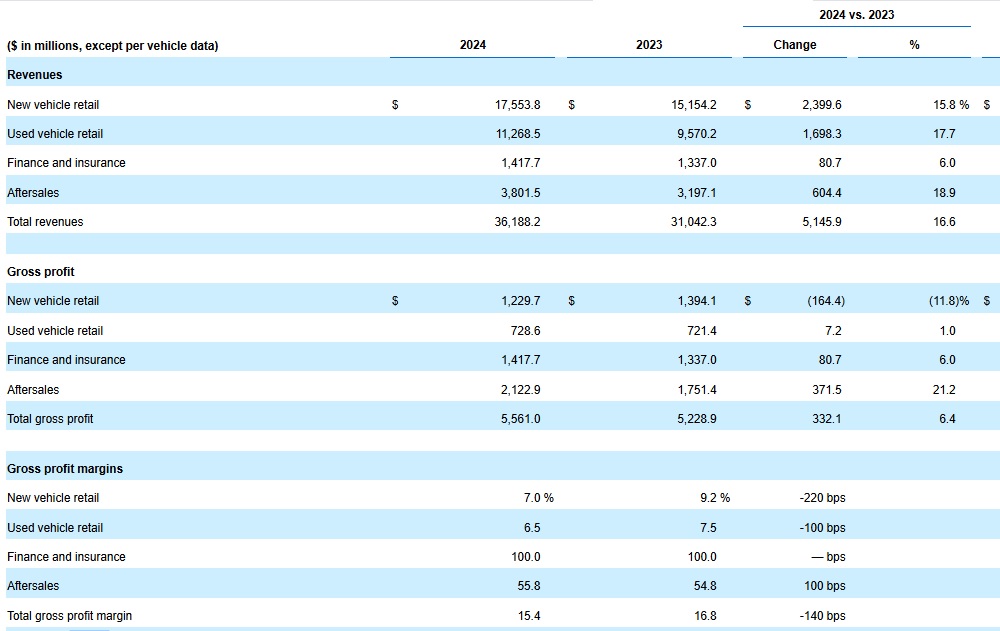
Task: Select aftersales margin 55.8
Action: coord(529,586)
